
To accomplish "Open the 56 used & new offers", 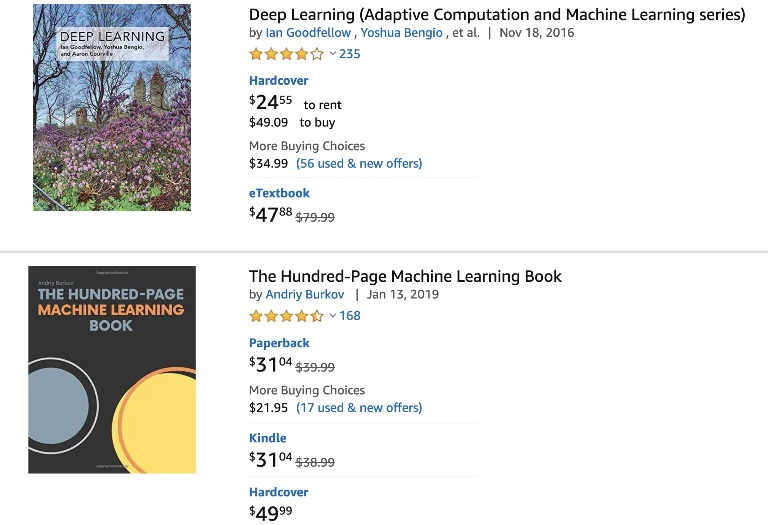I will [359, 163].
